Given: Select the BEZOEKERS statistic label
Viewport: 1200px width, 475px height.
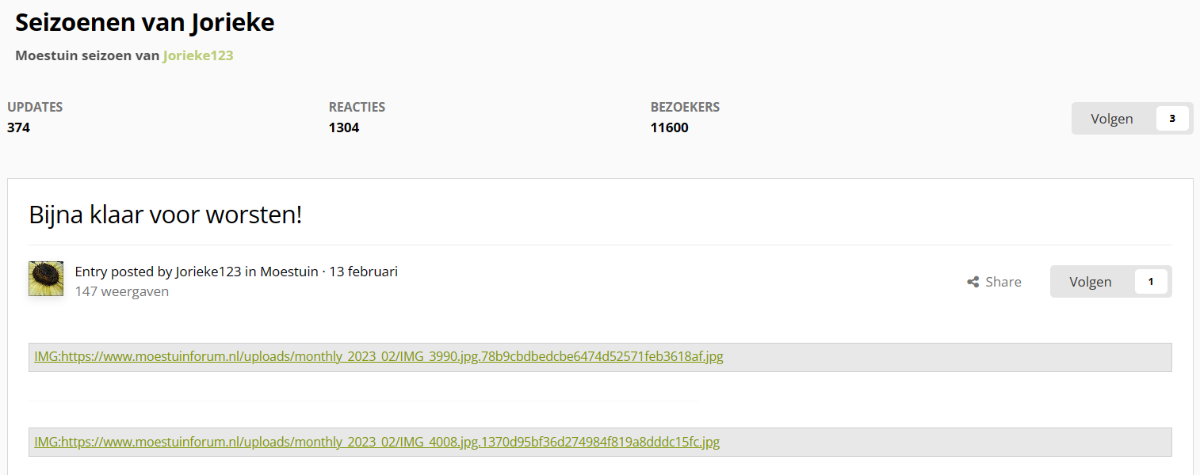Looking at the screenshot, I should (x=685, y=107).
